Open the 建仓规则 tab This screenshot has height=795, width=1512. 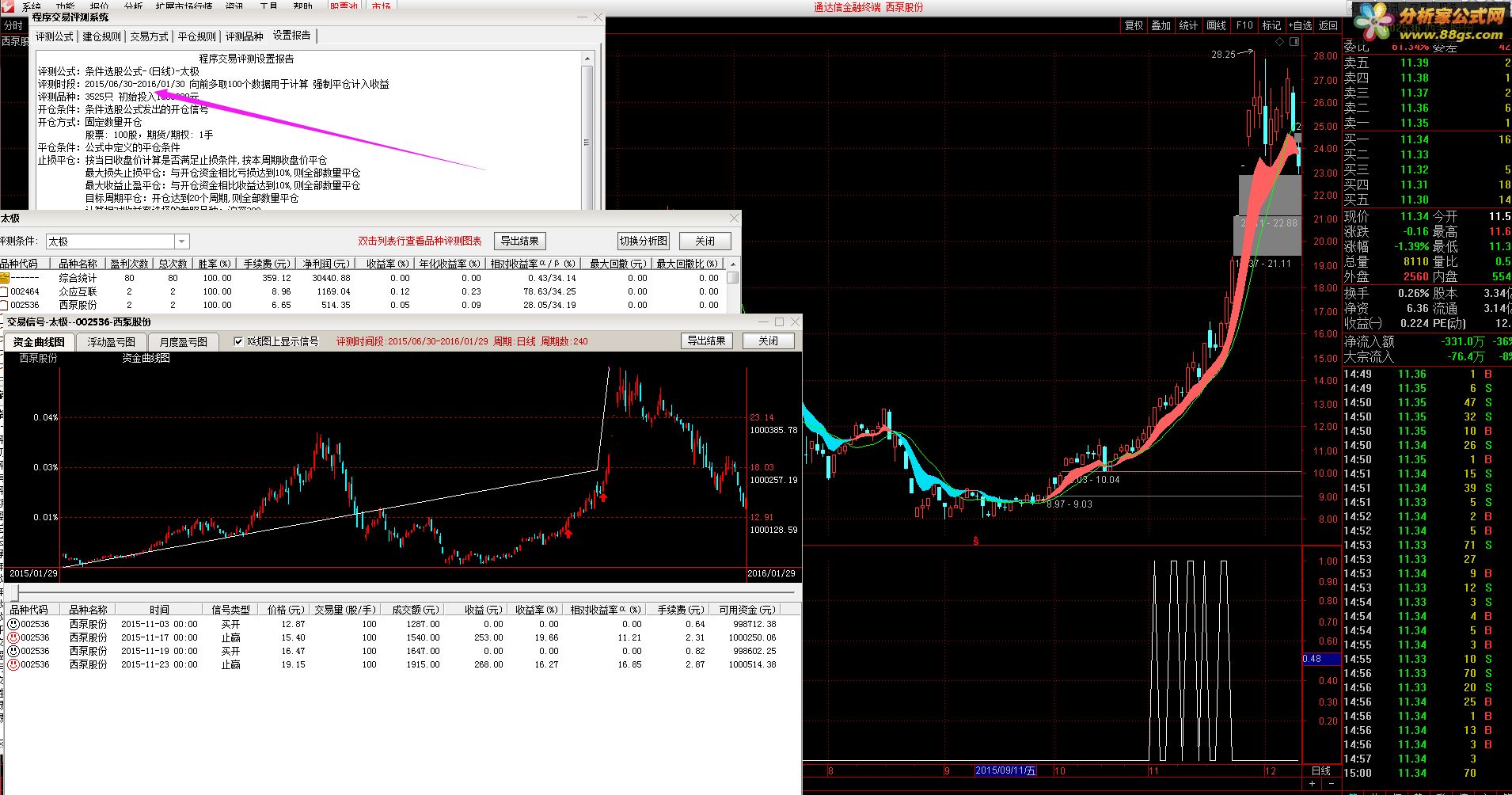coord(102,36)
